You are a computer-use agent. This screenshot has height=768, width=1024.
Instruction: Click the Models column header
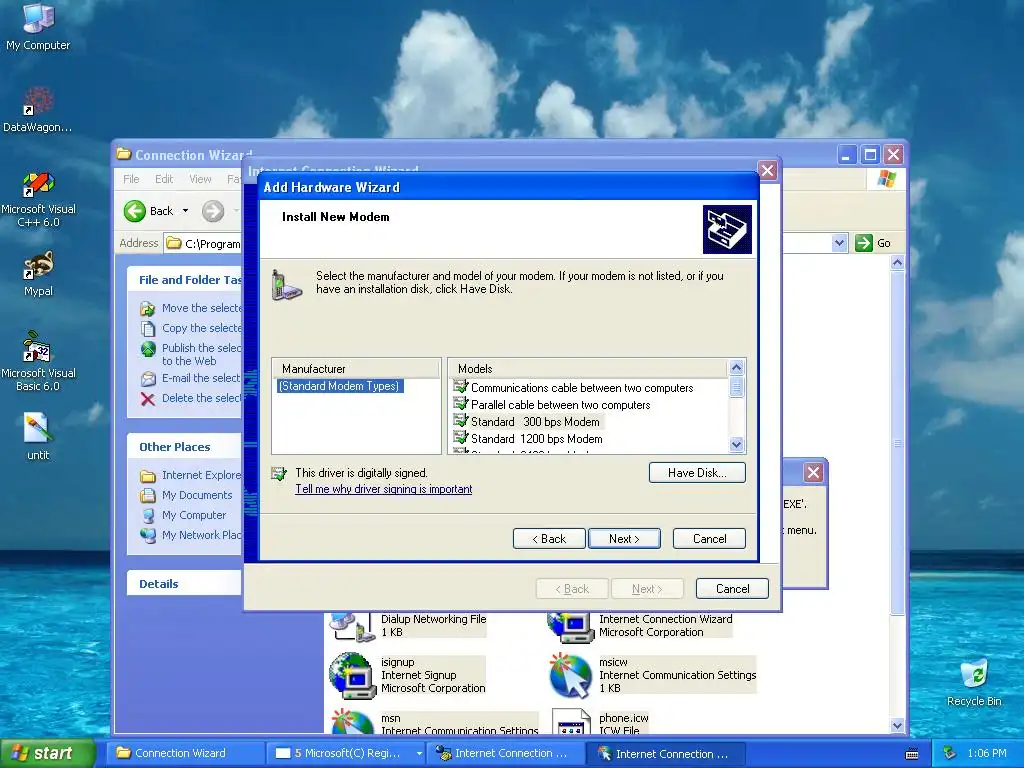click(x=588, y=368)
